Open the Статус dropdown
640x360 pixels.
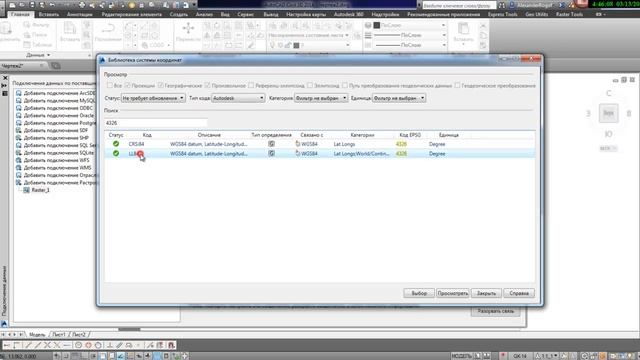tap(153, 98)
